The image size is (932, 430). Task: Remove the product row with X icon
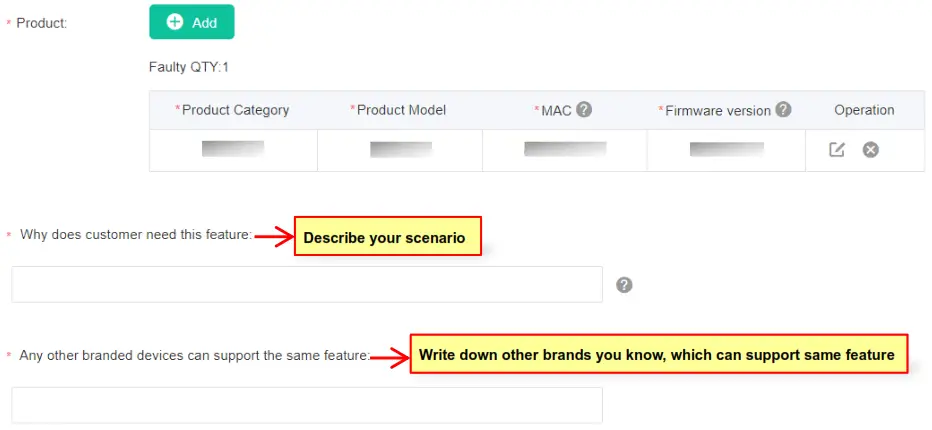871,150
